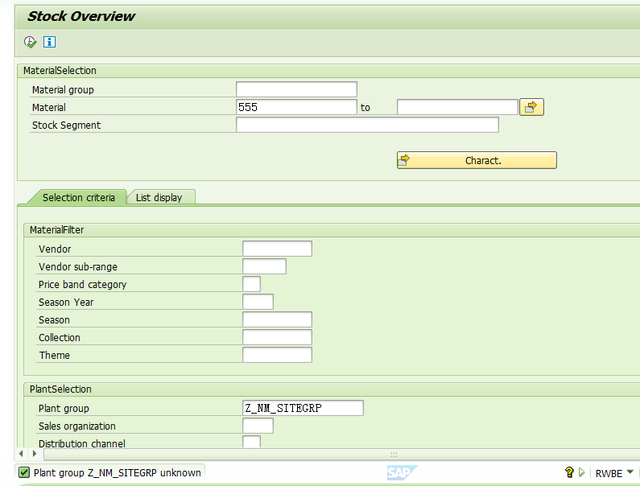The width and height of the screenshot is (640, 486).
Task: Click the Charact. button
Action: click(477, 160)
